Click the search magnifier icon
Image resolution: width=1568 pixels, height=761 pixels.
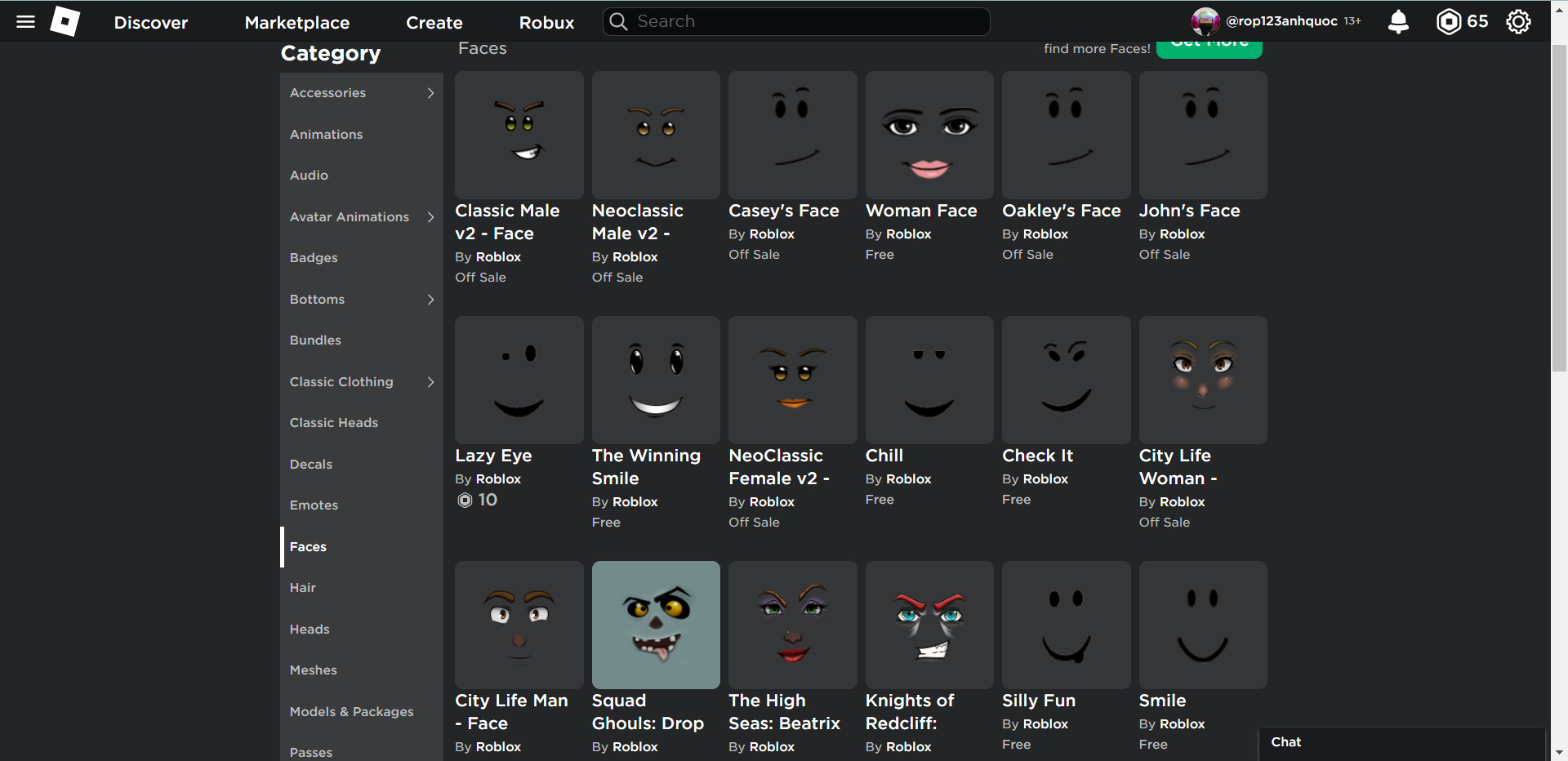619,22
